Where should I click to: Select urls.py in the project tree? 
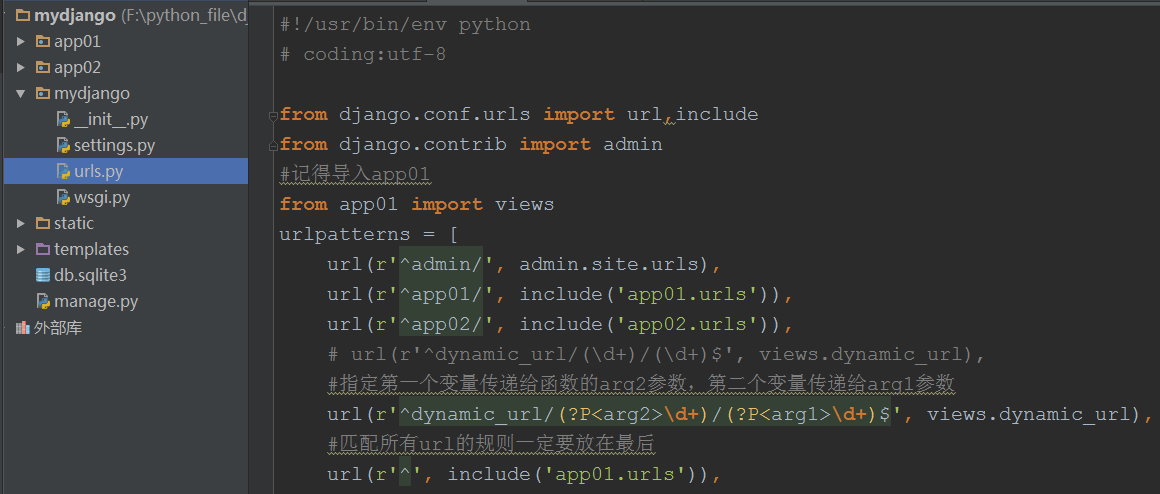tap(98, 172)
